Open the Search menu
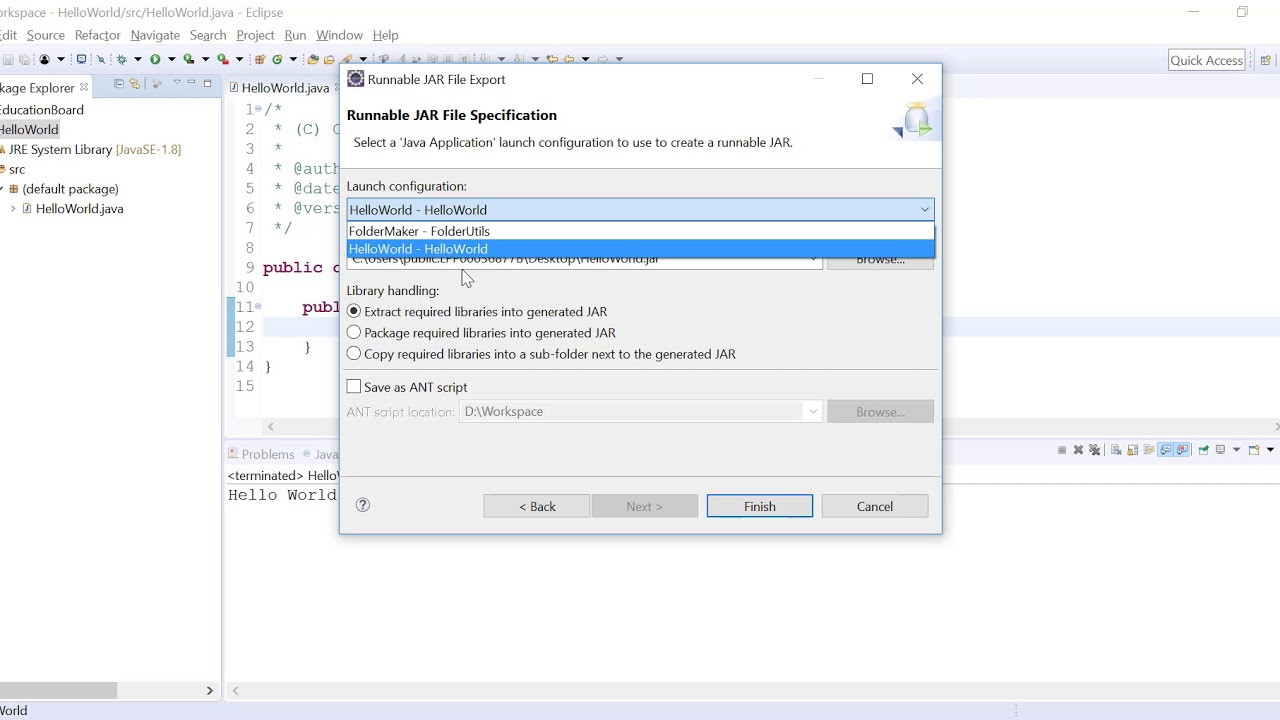 point(208,35)
